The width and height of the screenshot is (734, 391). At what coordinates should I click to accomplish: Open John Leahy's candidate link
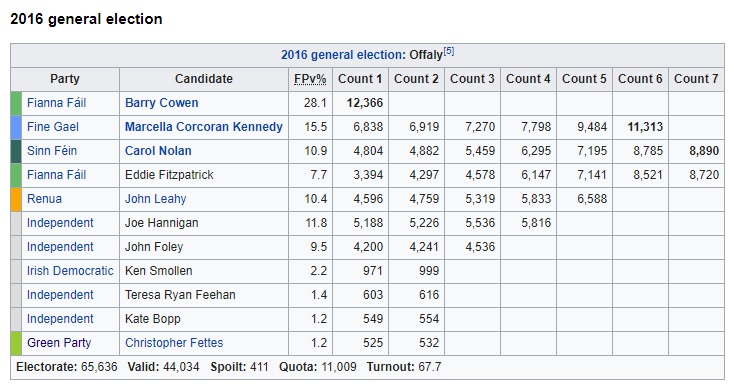(155, 199)
